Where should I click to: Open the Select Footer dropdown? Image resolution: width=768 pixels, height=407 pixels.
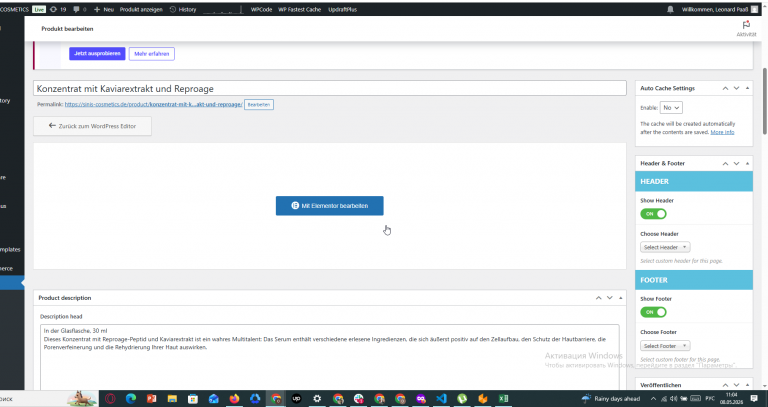(665, 346)
